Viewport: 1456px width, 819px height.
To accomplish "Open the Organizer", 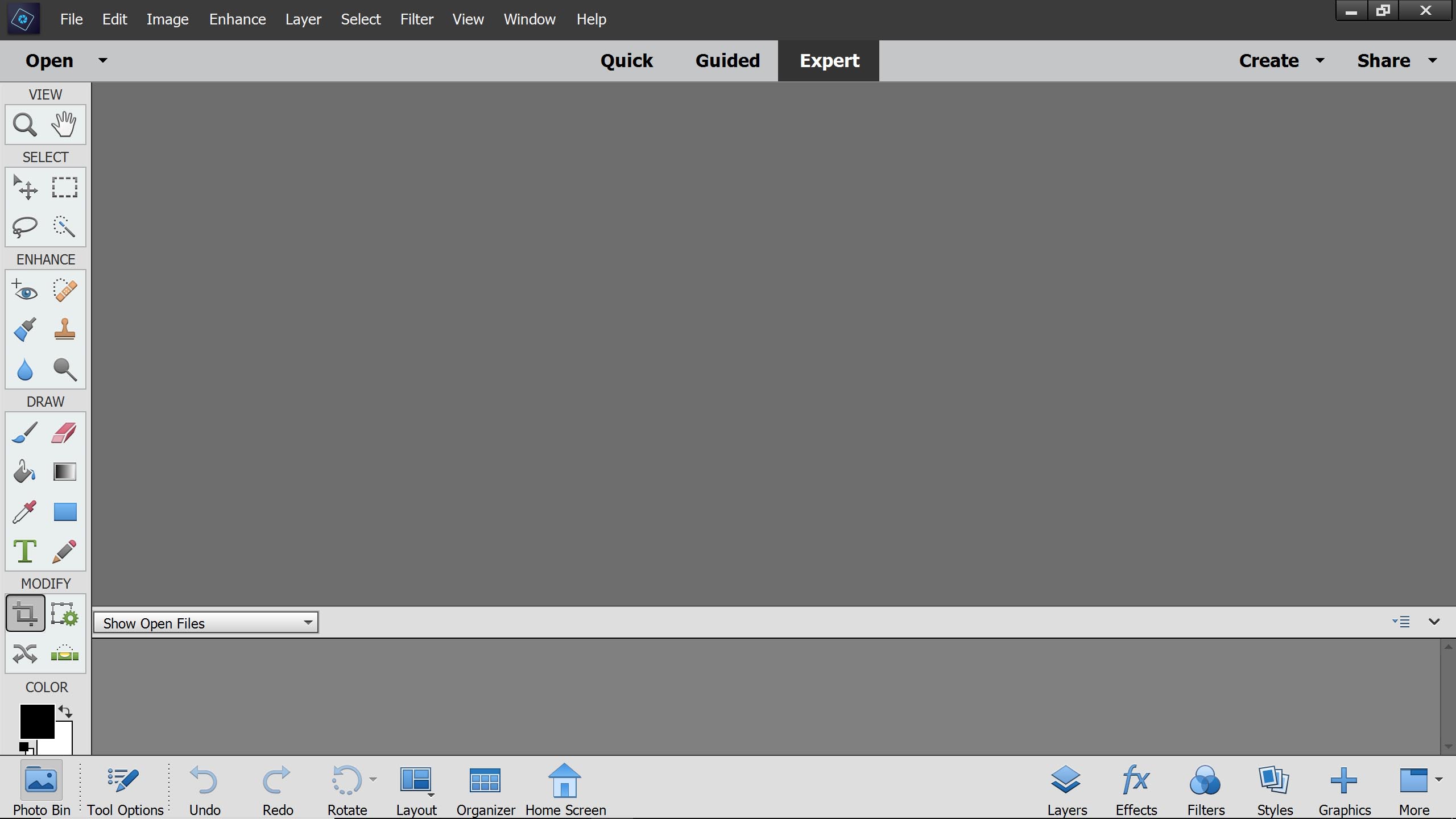I will 485,789.
